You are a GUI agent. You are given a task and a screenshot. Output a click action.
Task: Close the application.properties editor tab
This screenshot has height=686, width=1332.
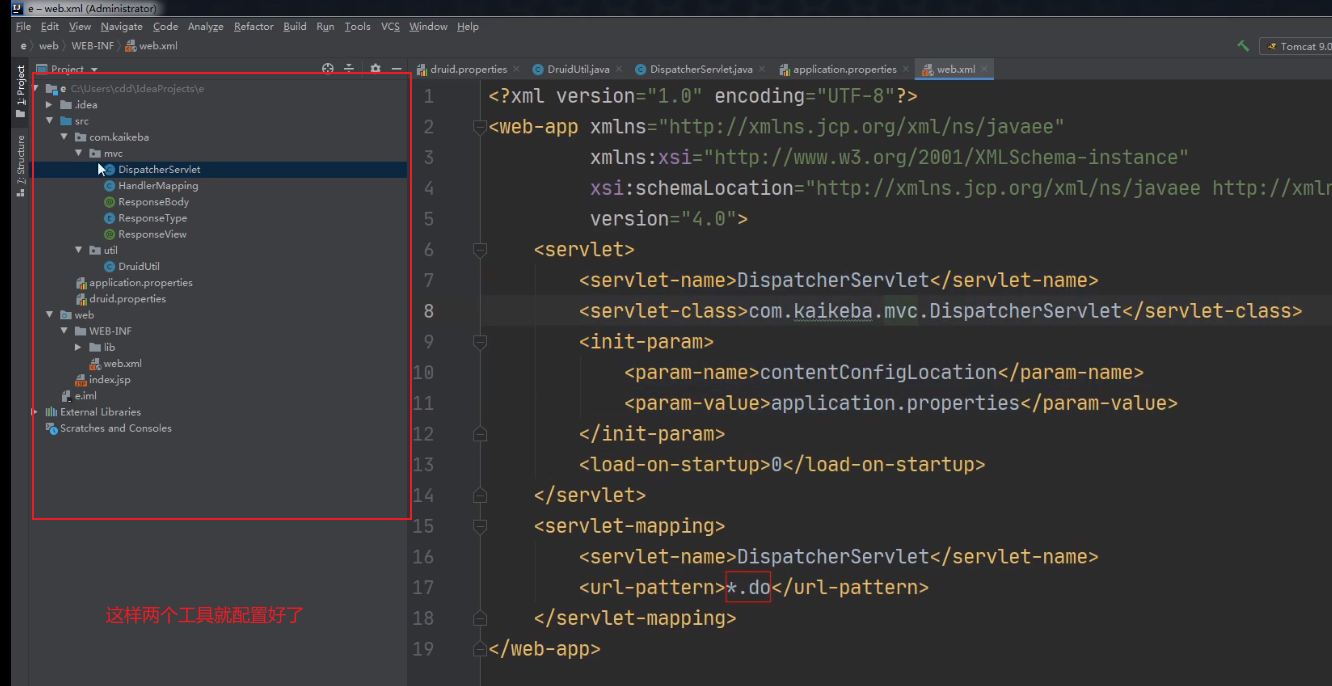click(x=906, y=70)
